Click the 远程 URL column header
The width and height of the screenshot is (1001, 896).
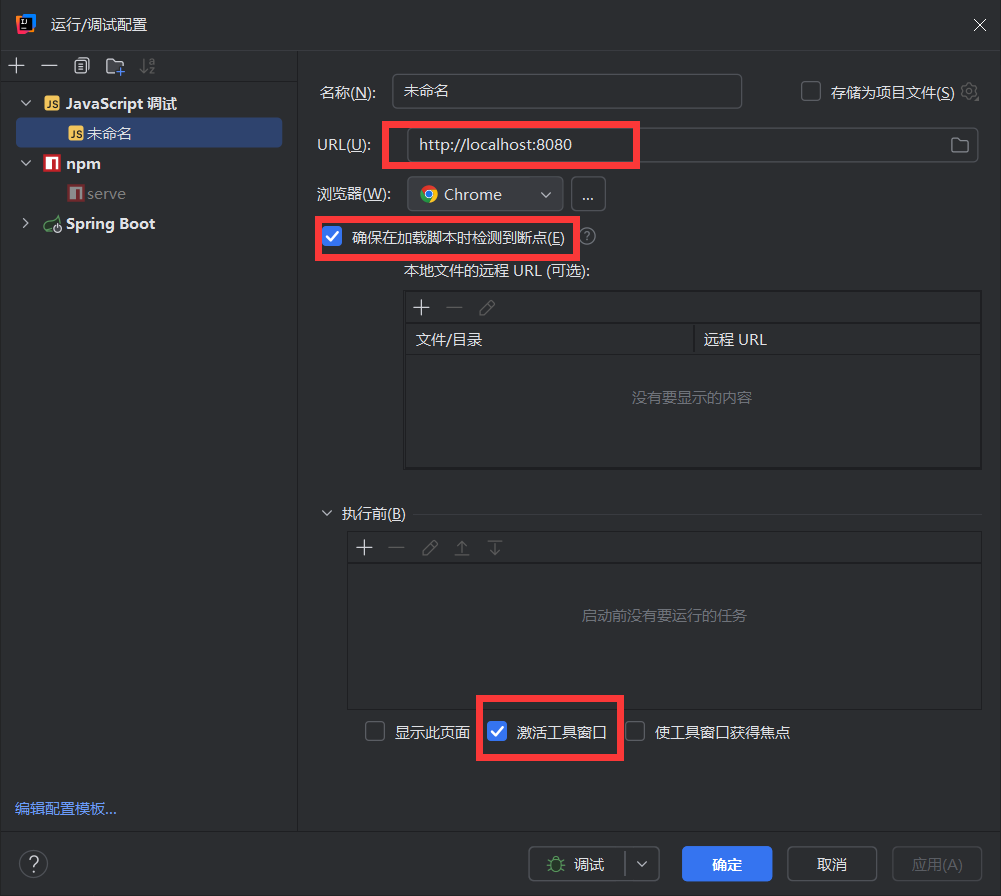click(x=838, y=340)
